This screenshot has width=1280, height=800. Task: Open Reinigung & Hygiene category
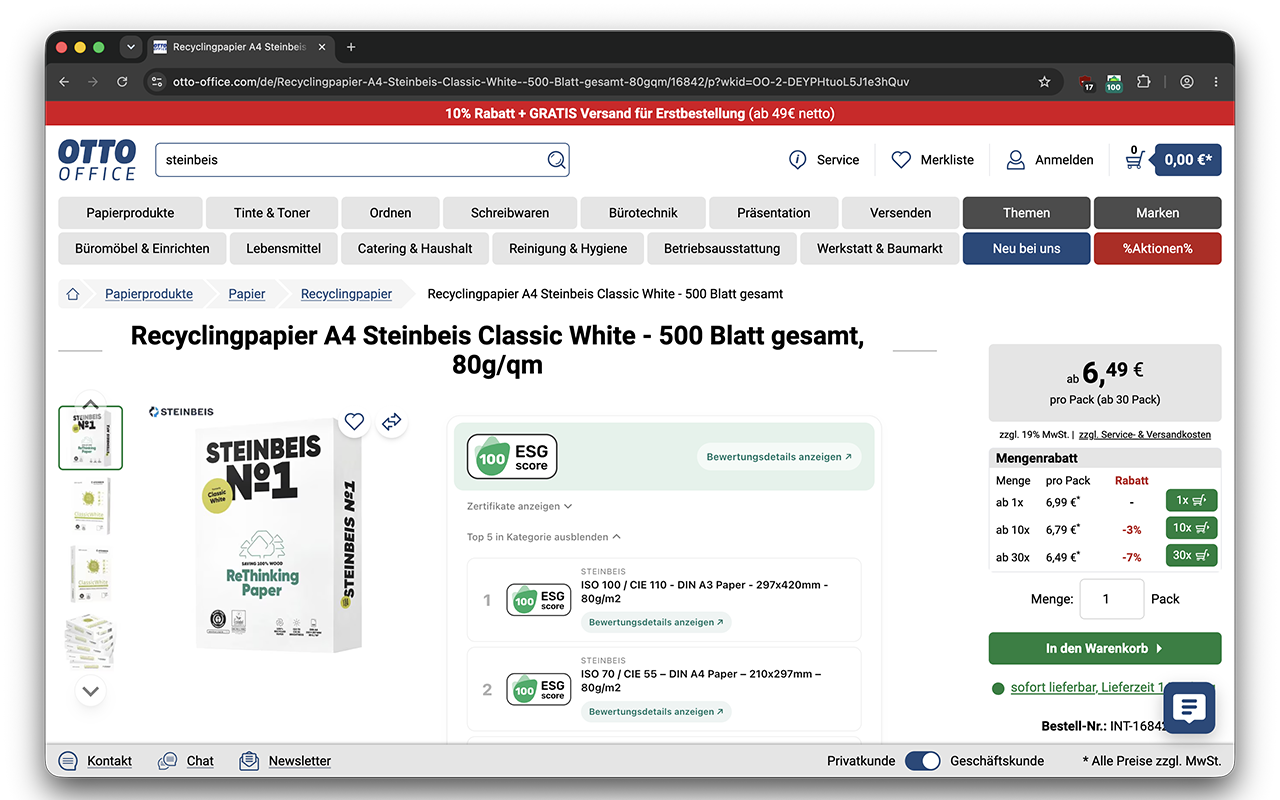pyautogui.click(x=568, y=249)
